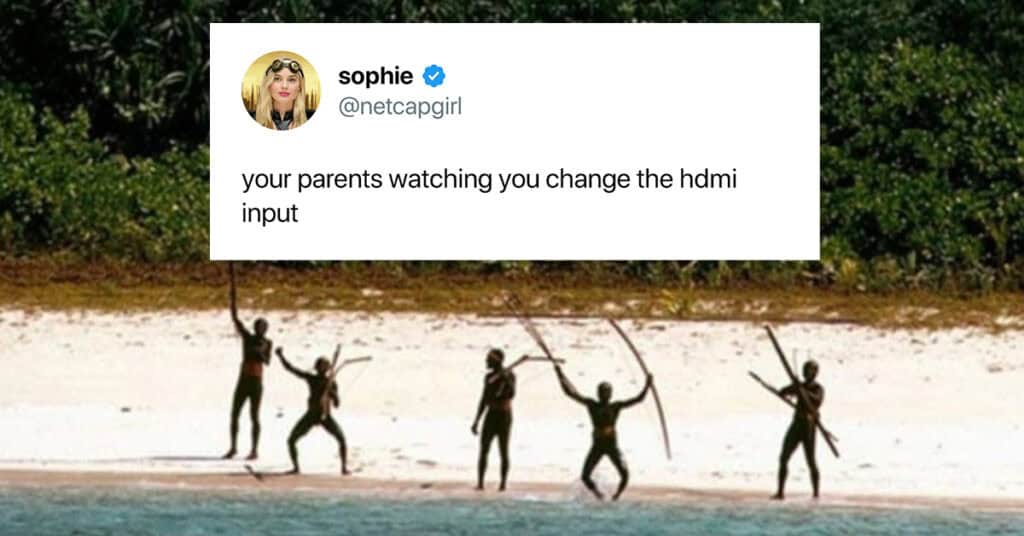The image size is (1024, 536).
Task: Click the word "parents" in the tweet text
Action: [340, 180]
